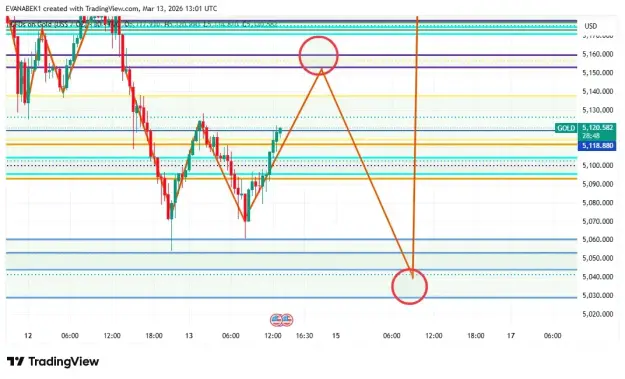Click the blue 5,118.880 price label
This screenshot has width=625, height=379.
click(x=597, y=146)
